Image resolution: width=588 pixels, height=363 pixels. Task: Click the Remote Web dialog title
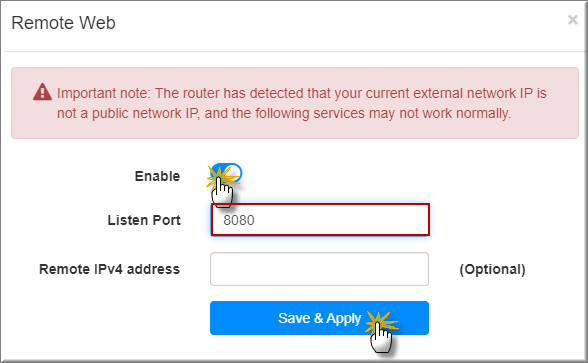pos(63,23)
